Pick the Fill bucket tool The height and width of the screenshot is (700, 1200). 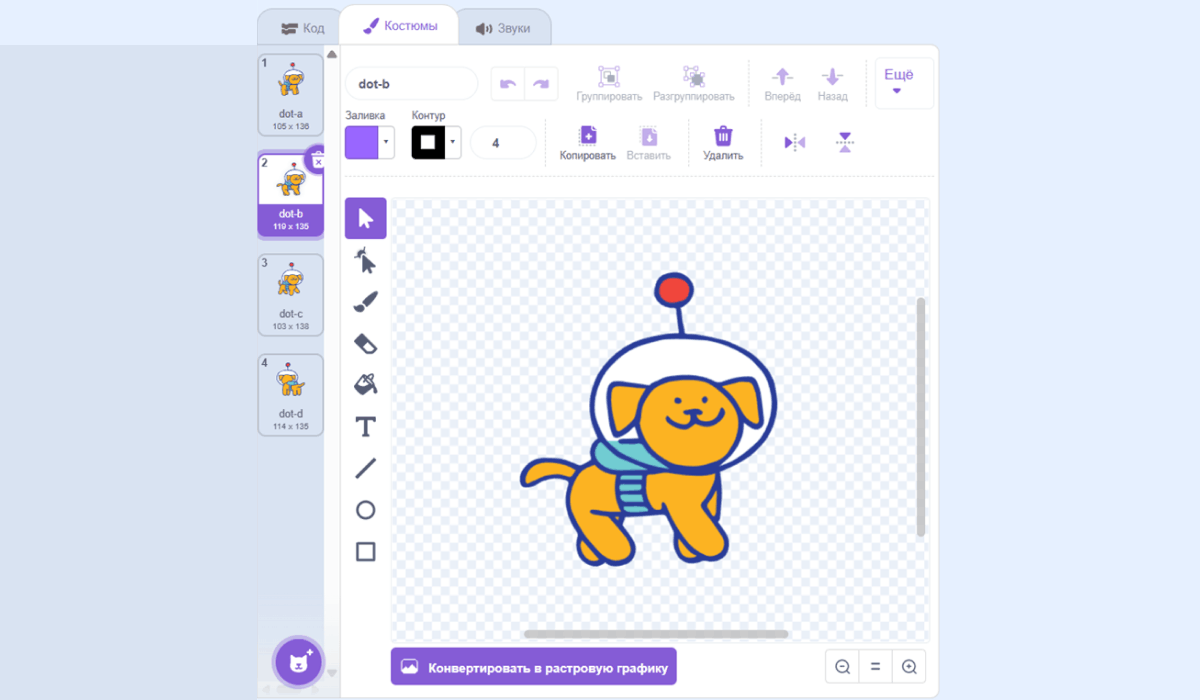click(365, 384)
